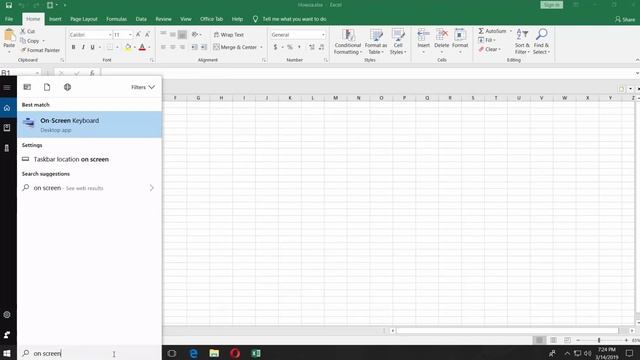
Task: Switch to the View tab
Action: click(x=186, y=19)
